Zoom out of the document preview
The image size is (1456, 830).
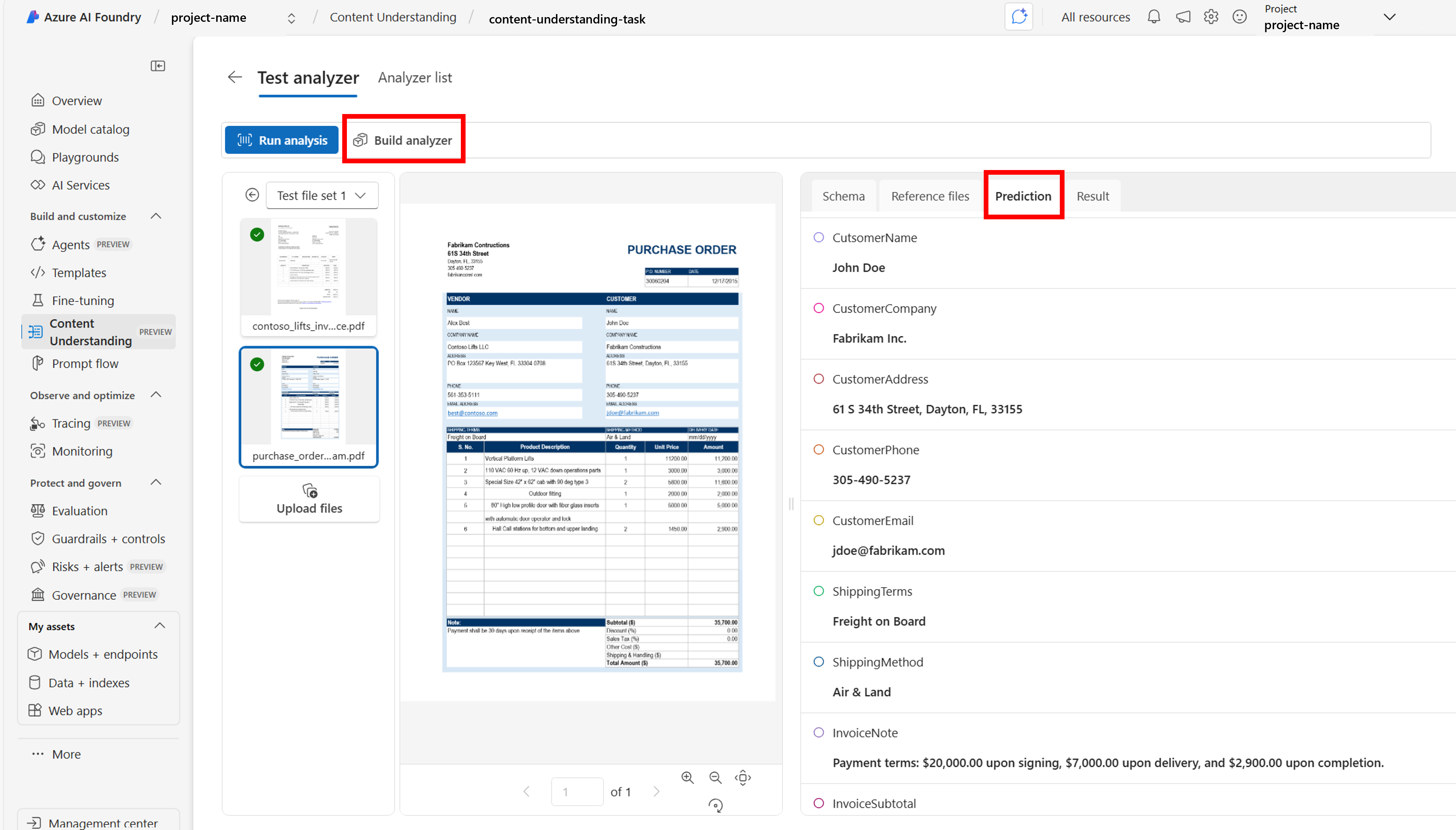[x=716, y=778]
